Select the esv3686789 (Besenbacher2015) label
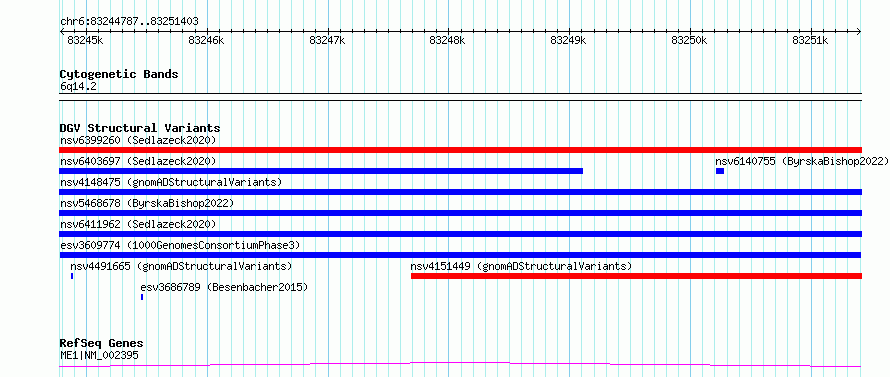 pyautogui.click(x=224, y=287)
